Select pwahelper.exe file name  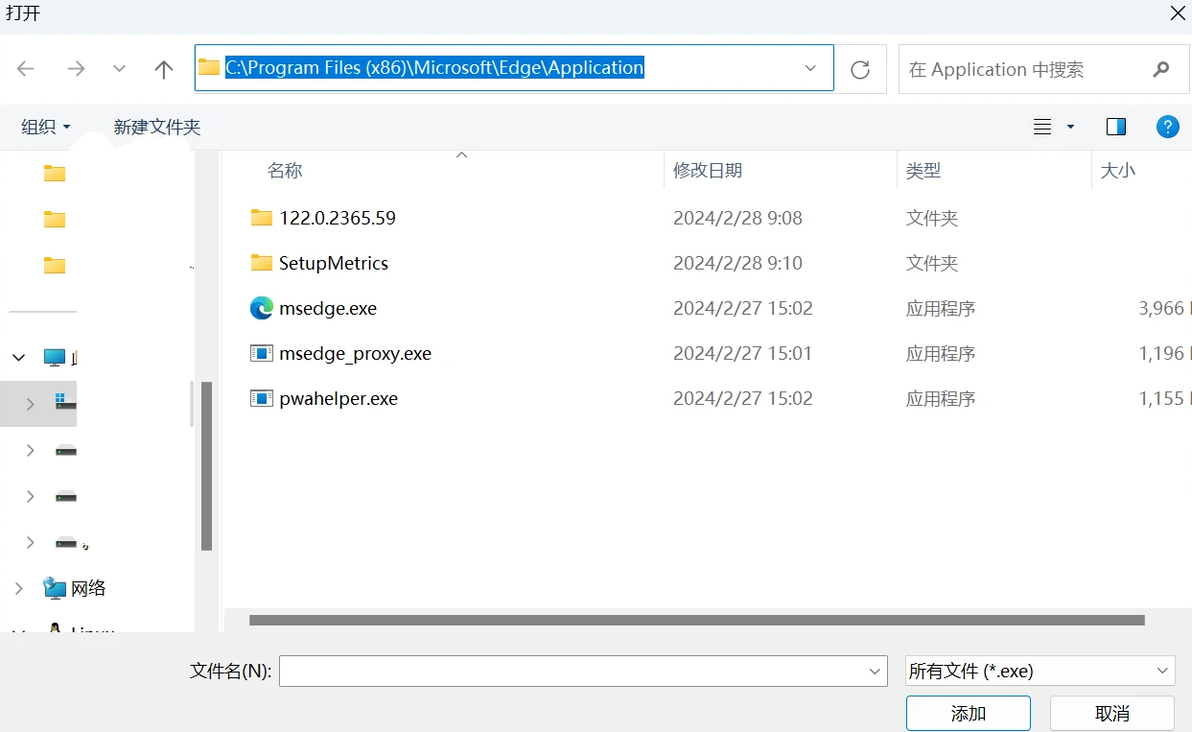point(338,398)
